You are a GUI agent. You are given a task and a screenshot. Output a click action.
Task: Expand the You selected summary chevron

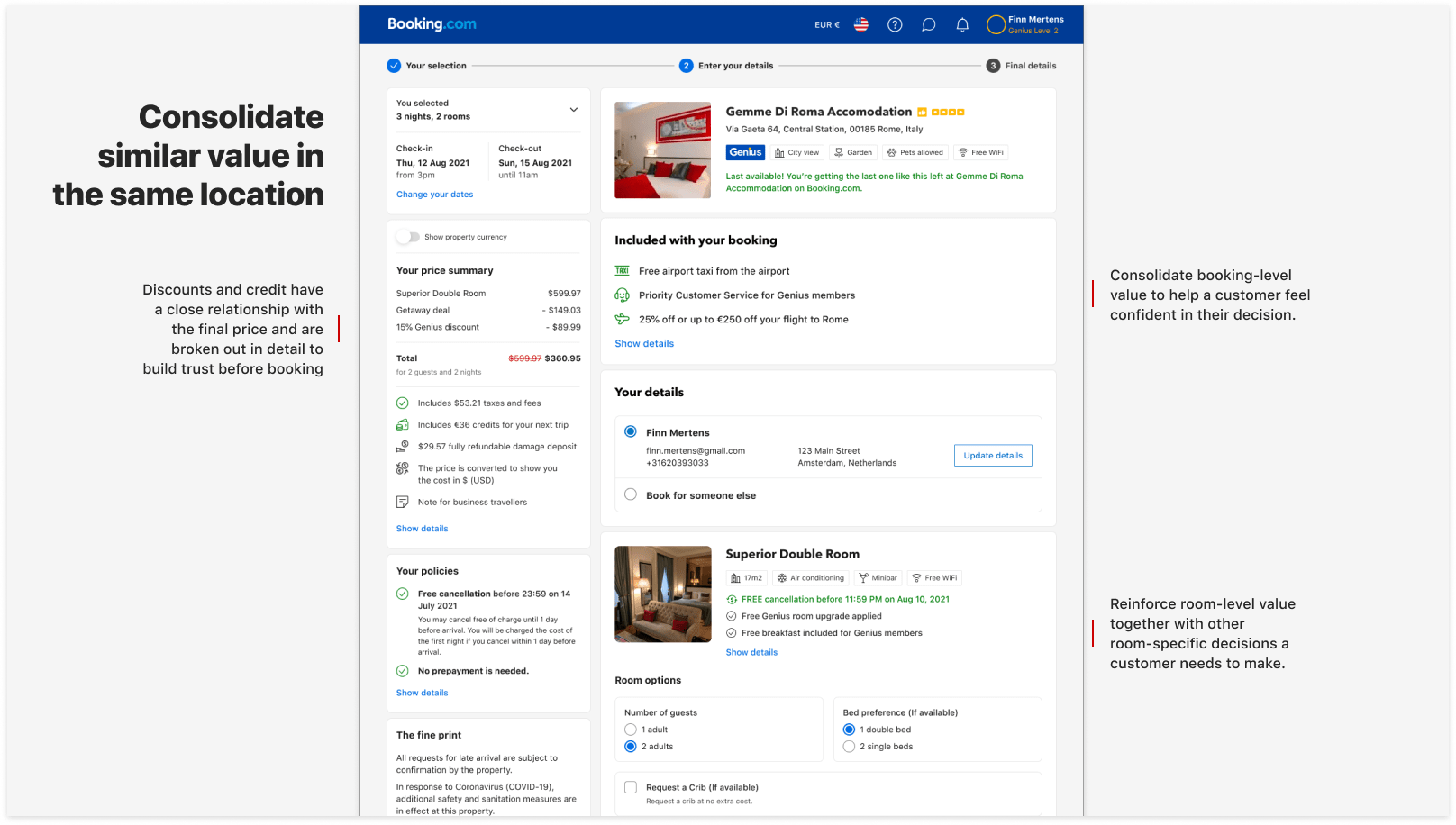pos(574,110)
